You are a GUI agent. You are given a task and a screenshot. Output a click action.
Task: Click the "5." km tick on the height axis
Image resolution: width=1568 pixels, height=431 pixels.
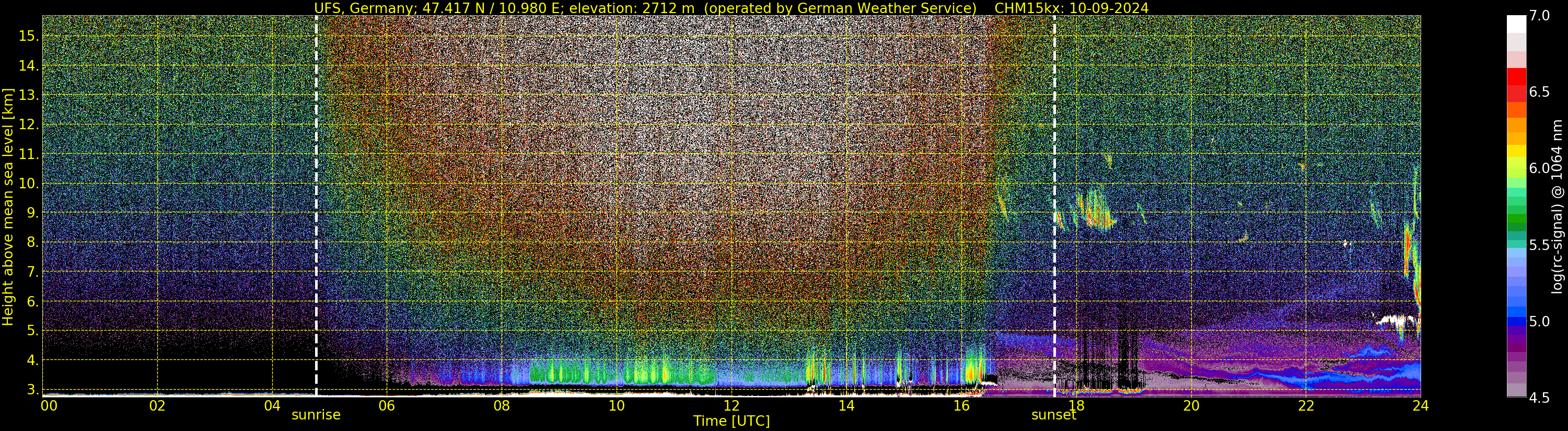click(32, 331)
